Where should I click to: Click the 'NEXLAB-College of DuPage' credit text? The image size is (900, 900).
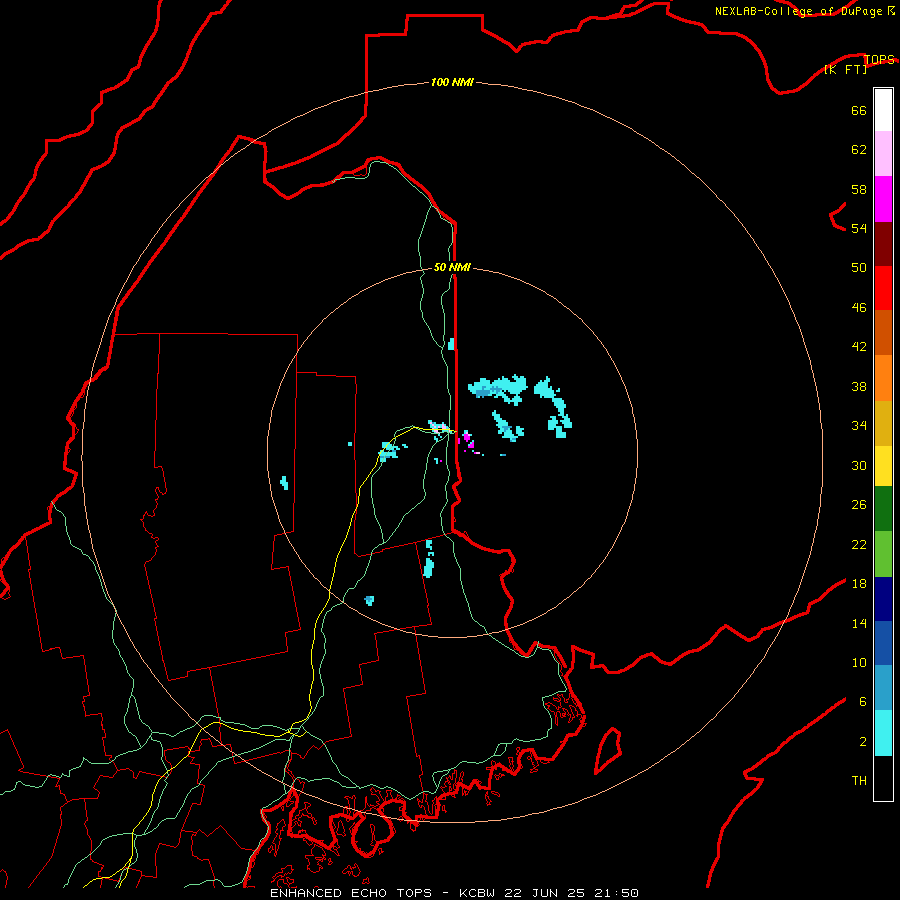click(798, 11)
